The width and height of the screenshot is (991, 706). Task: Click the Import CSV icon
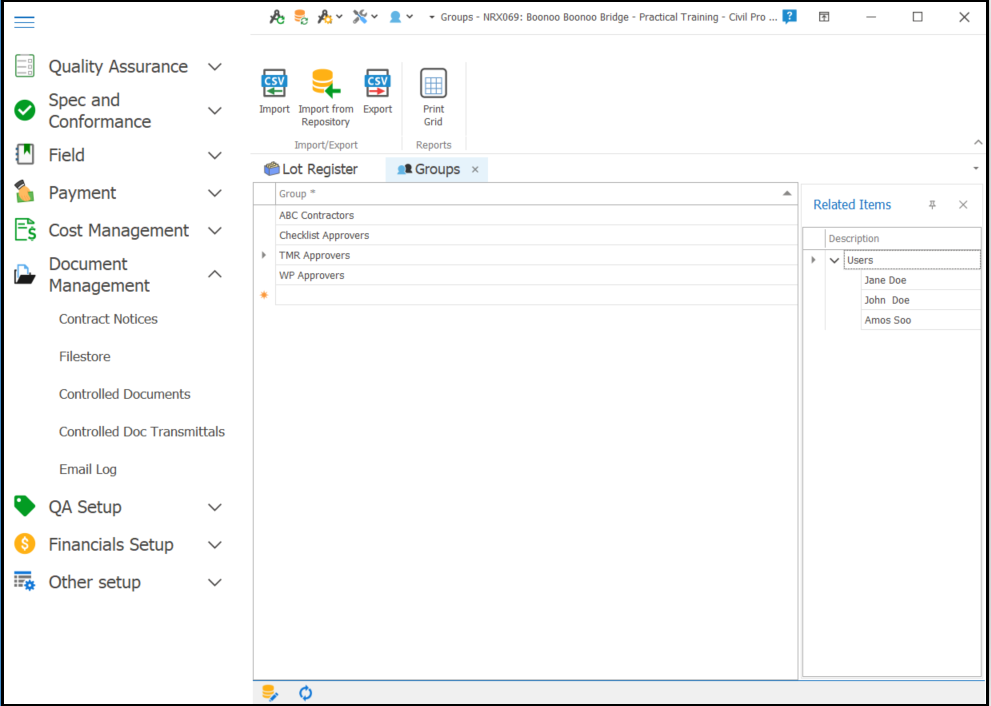[274, 84]
